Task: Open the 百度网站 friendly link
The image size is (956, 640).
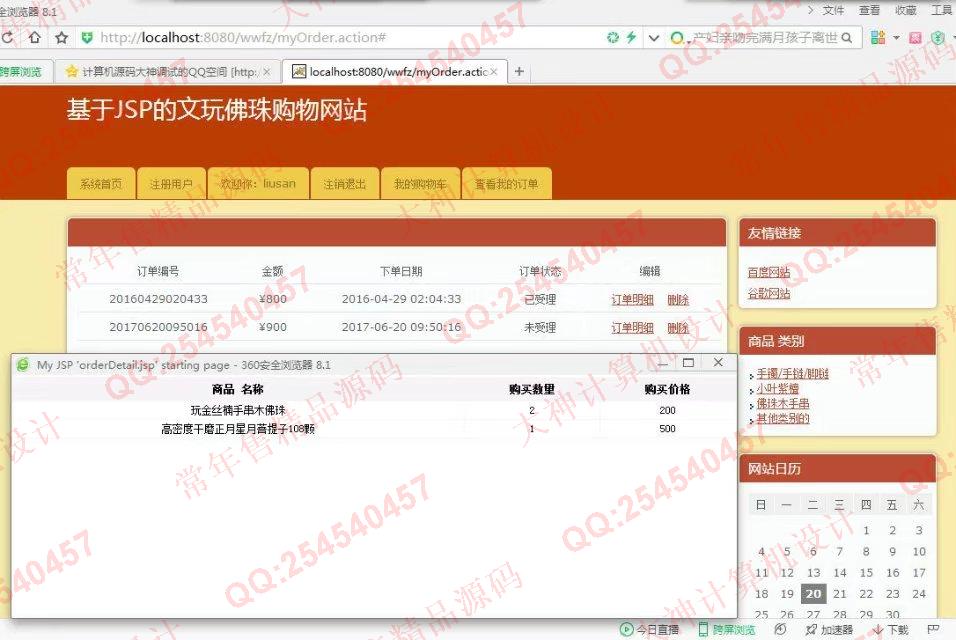Action: coord(768,272)
